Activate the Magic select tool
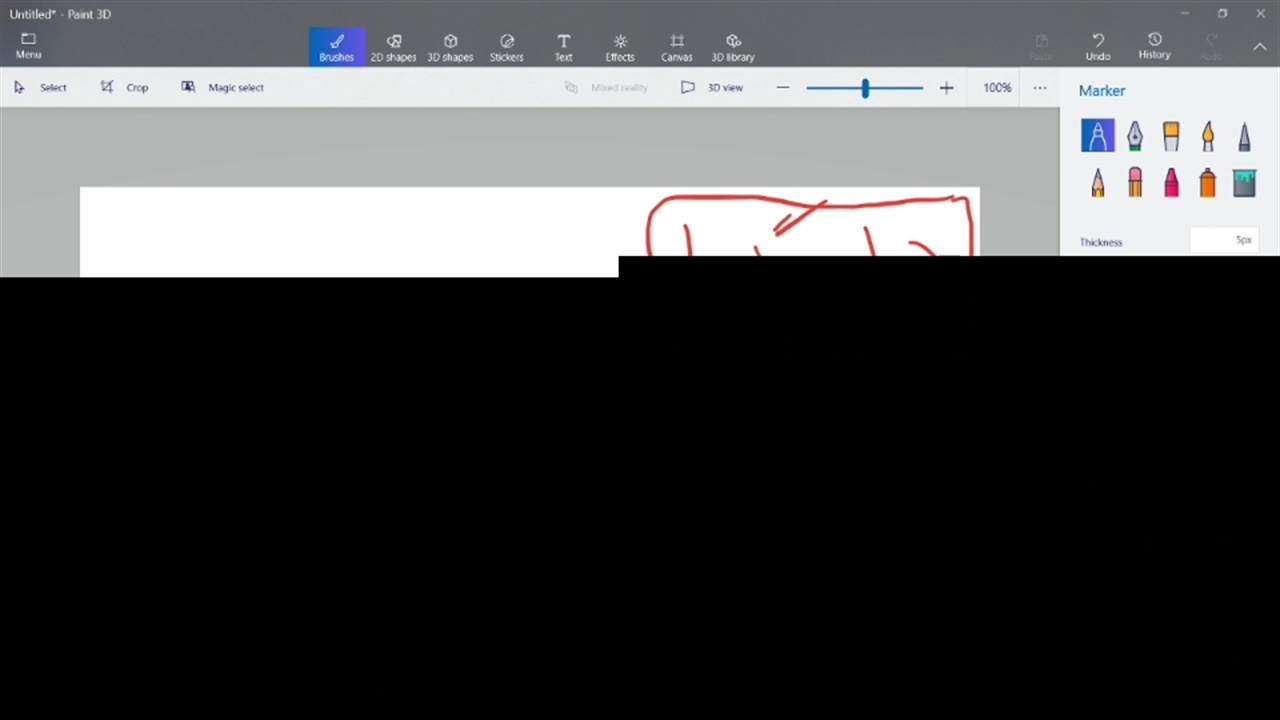Image resolution: width=1280 pixels, height=720 pixels. (x=223, y=88)
